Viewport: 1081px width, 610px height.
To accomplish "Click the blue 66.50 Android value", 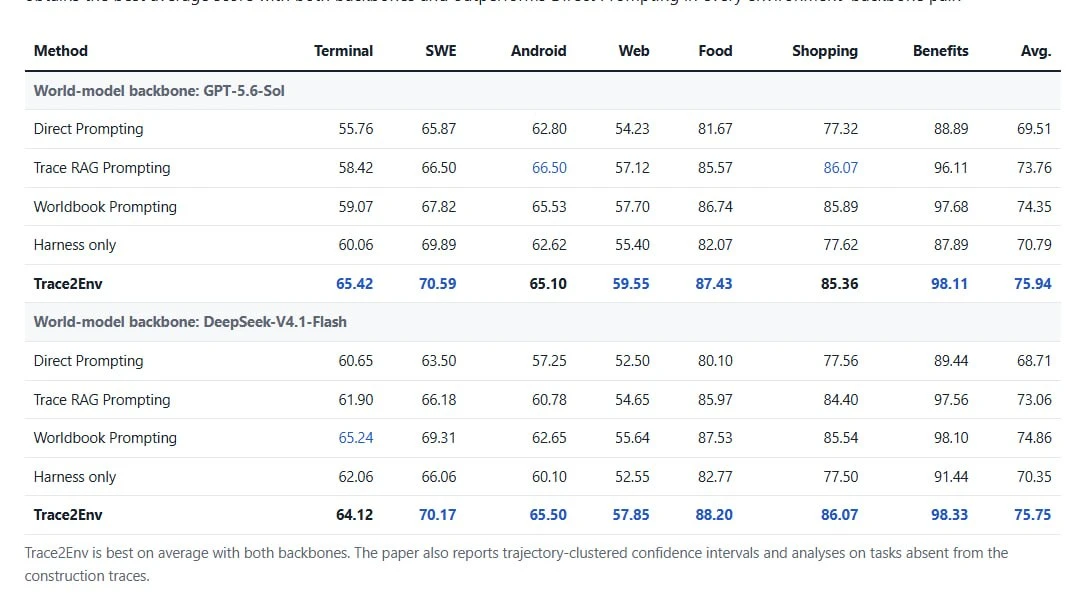I will [x=549, y=167].
